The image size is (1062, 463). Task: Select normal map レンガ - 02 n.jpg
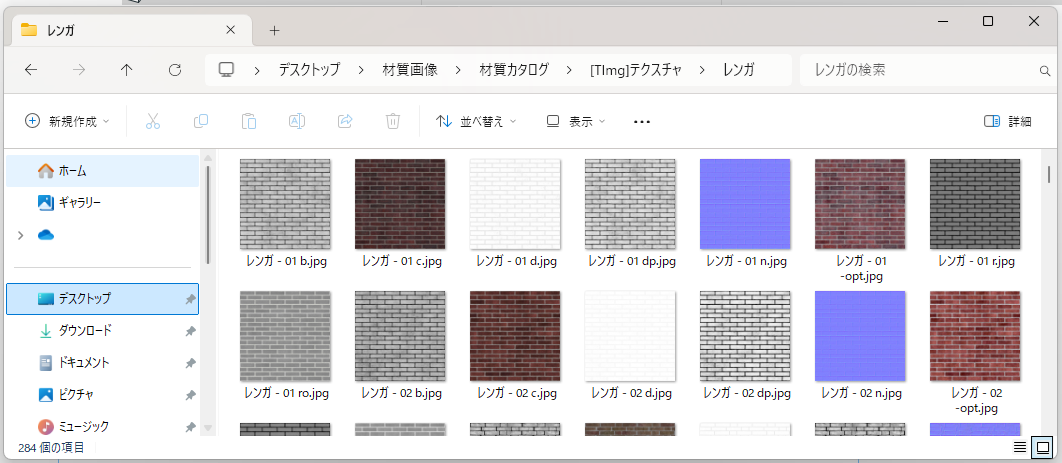(x=860, y=336)
